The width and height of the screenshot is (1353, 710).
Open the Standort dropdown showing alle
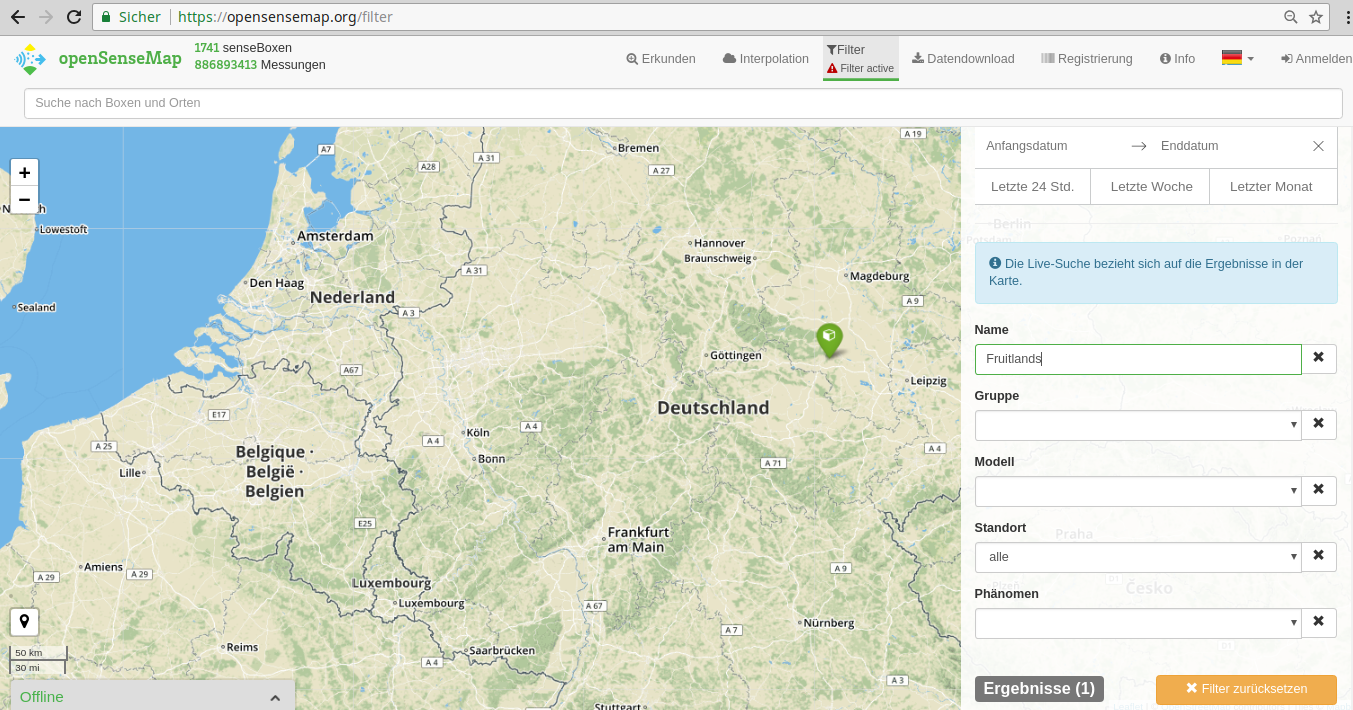point(1138,557)
